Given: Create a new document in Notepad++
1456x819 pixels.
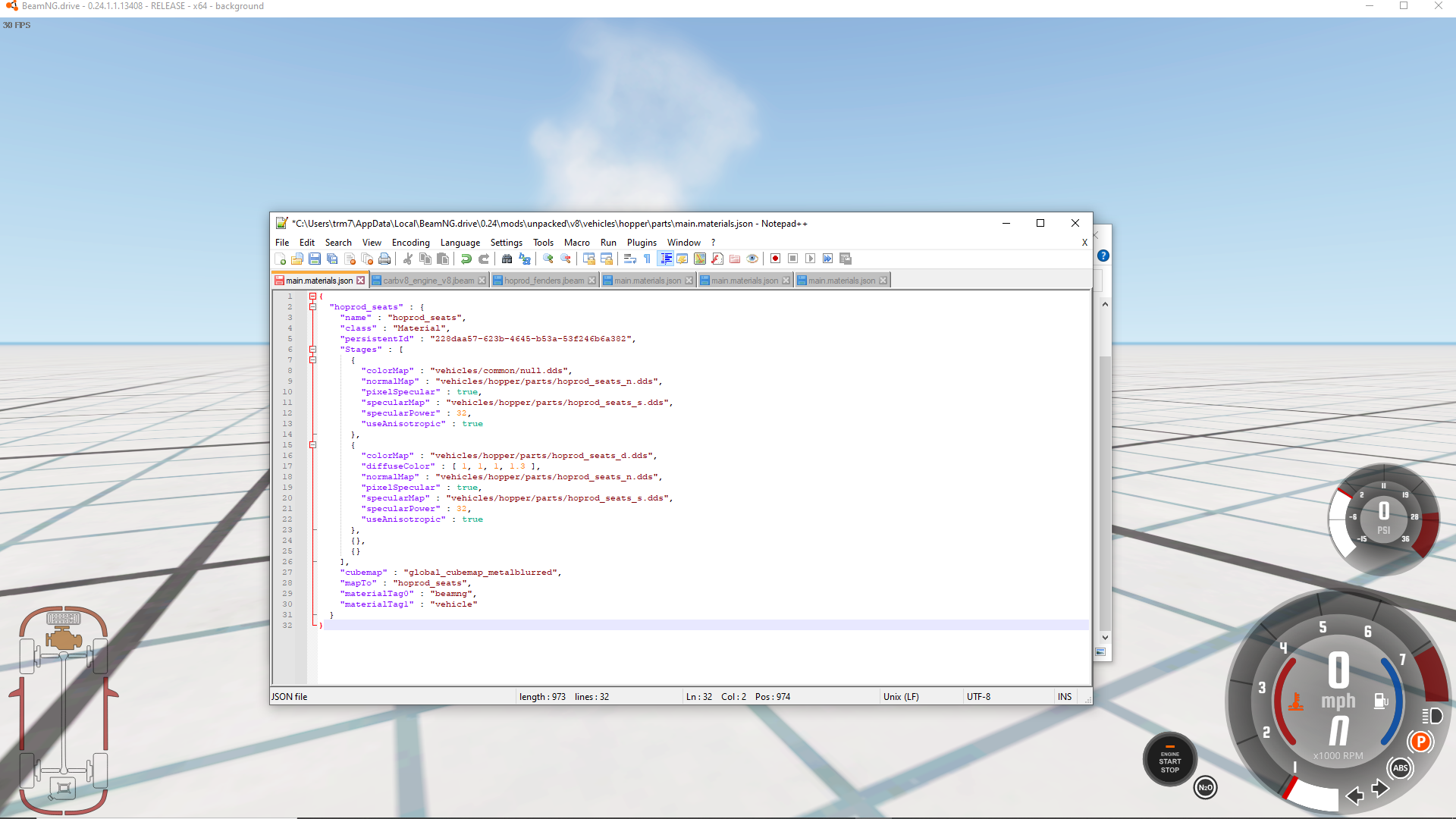Looking at the screenshot, I should [x=280, y=259].
